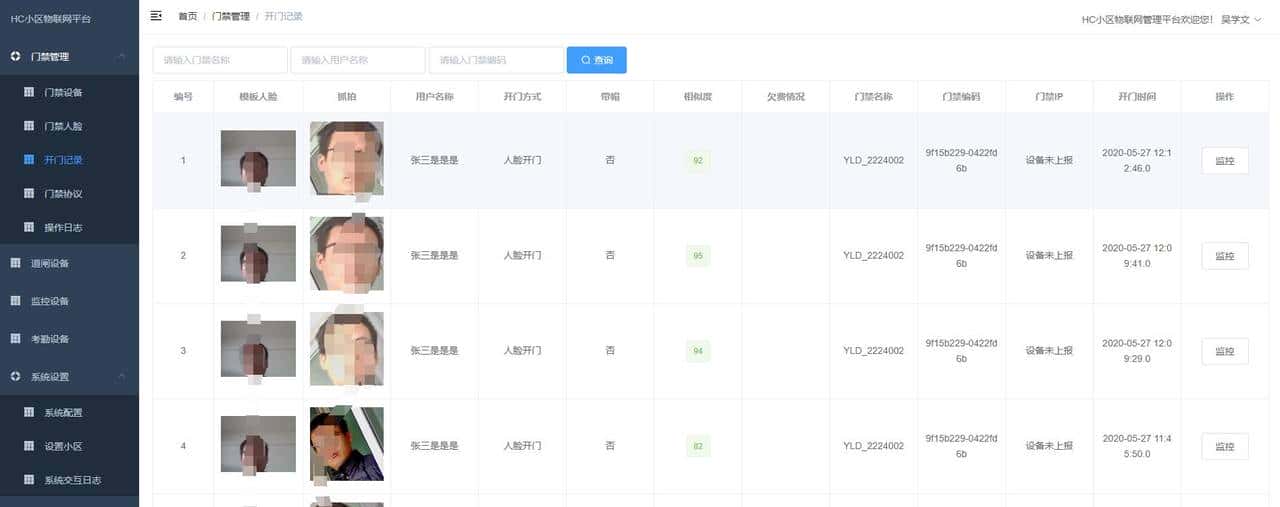
Task: Click the grid icon beside 操作日志
Action: click(x=29, y=227)
